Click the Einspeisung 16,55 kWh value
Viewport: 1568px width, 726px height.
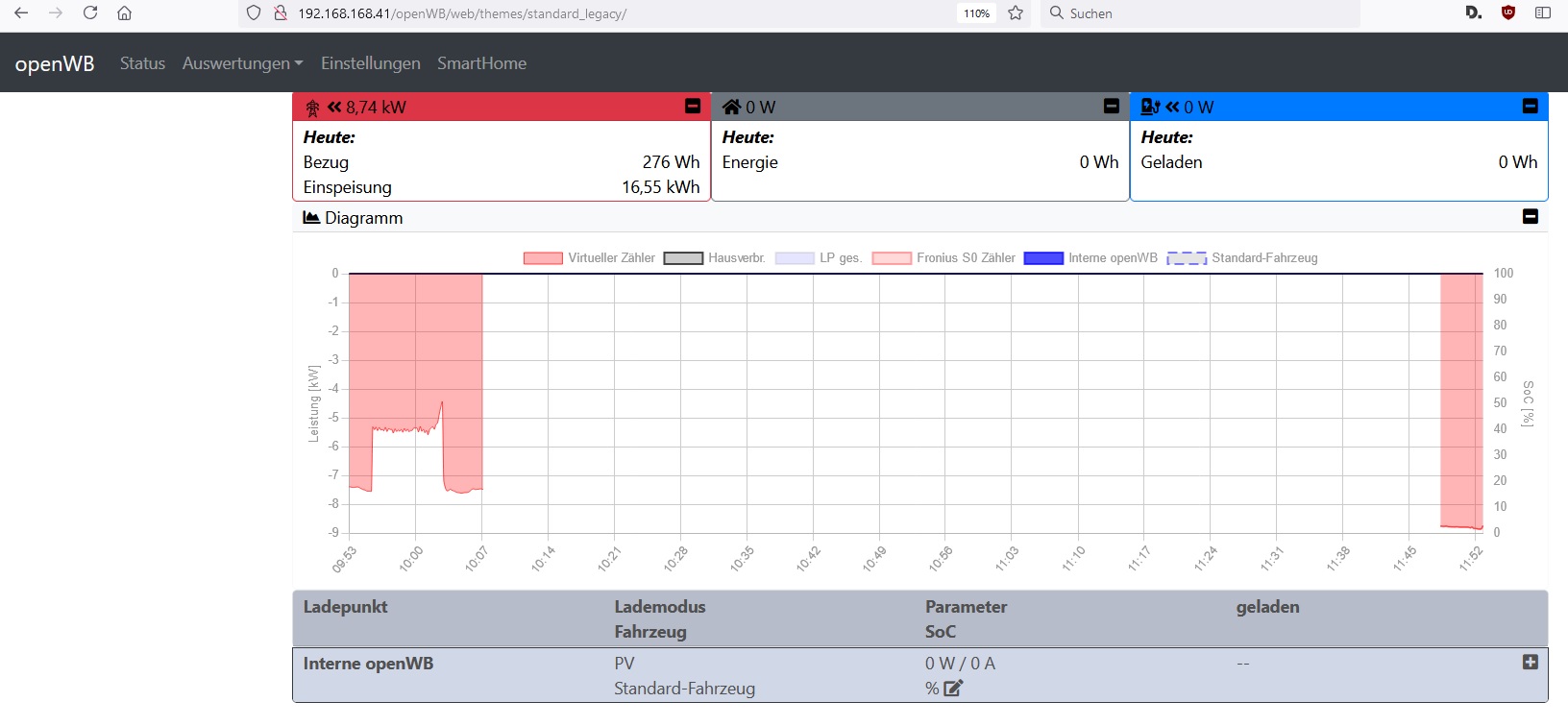tap(660, 187)
